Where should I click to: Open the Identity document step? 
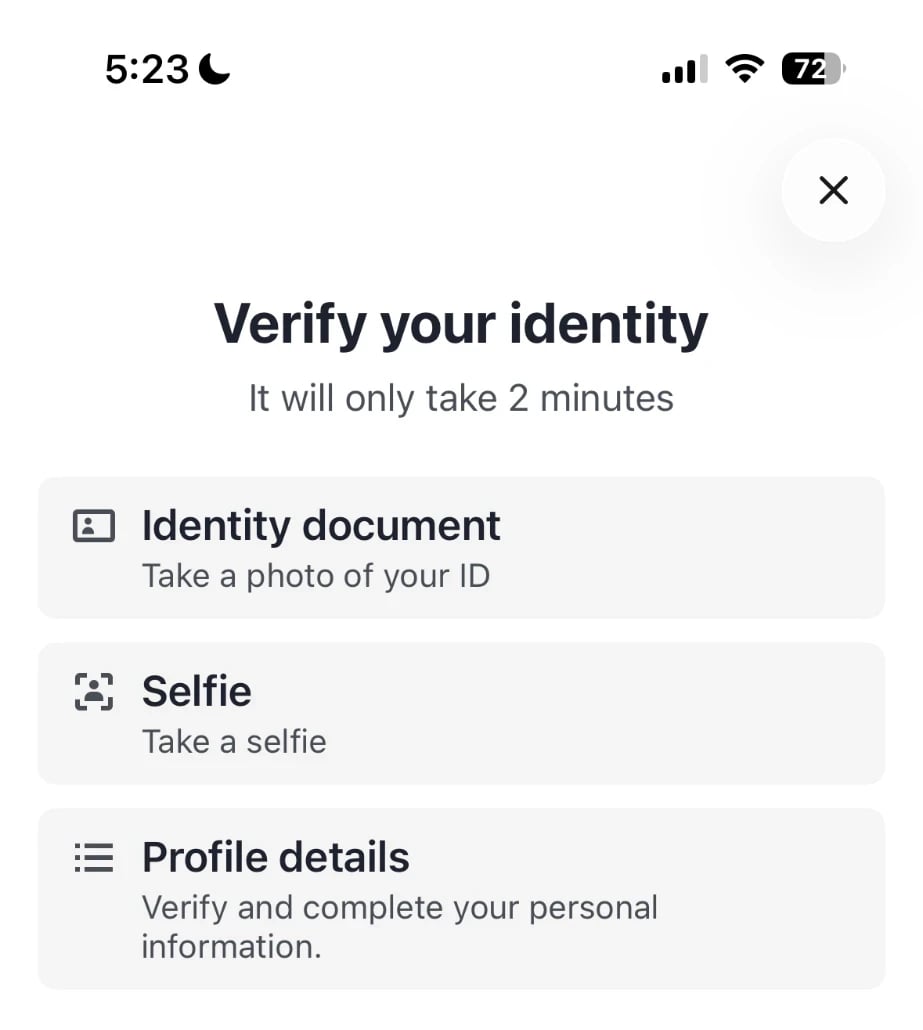[x=461, y=547]
